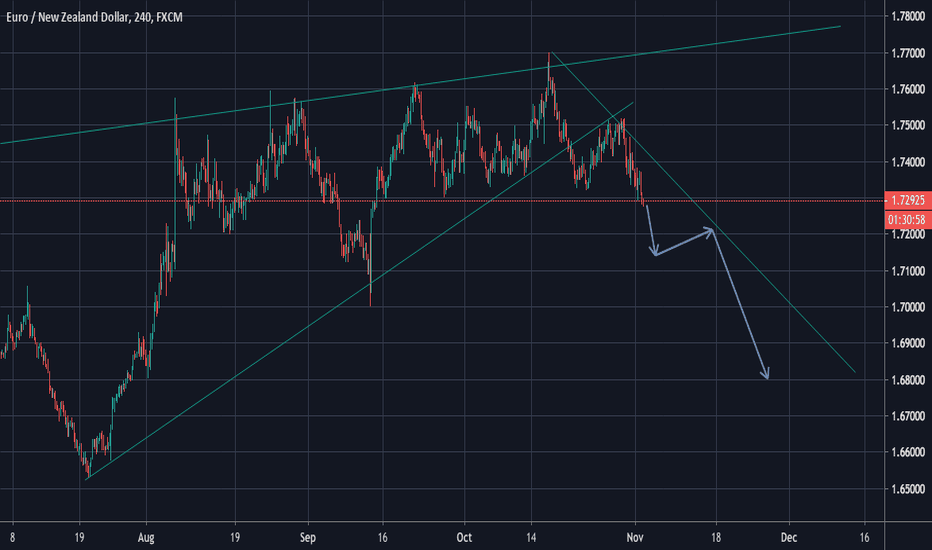Click the 1.69000 price axis label
This screenshot has width=932, height=550.
tap(908, 344)
